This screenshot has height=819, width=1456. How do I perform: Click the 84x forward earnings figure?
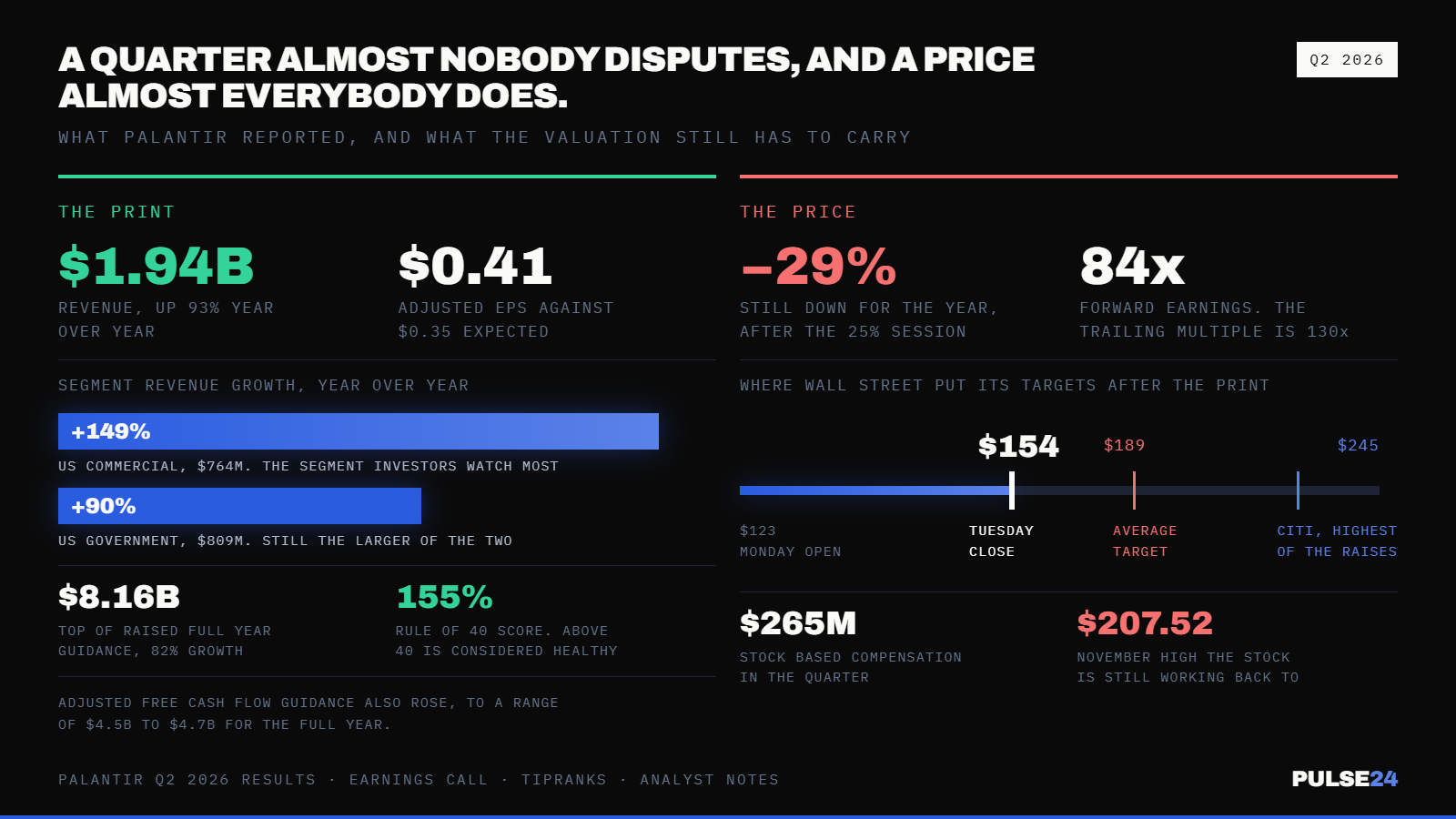click(x=1132, y=266)
